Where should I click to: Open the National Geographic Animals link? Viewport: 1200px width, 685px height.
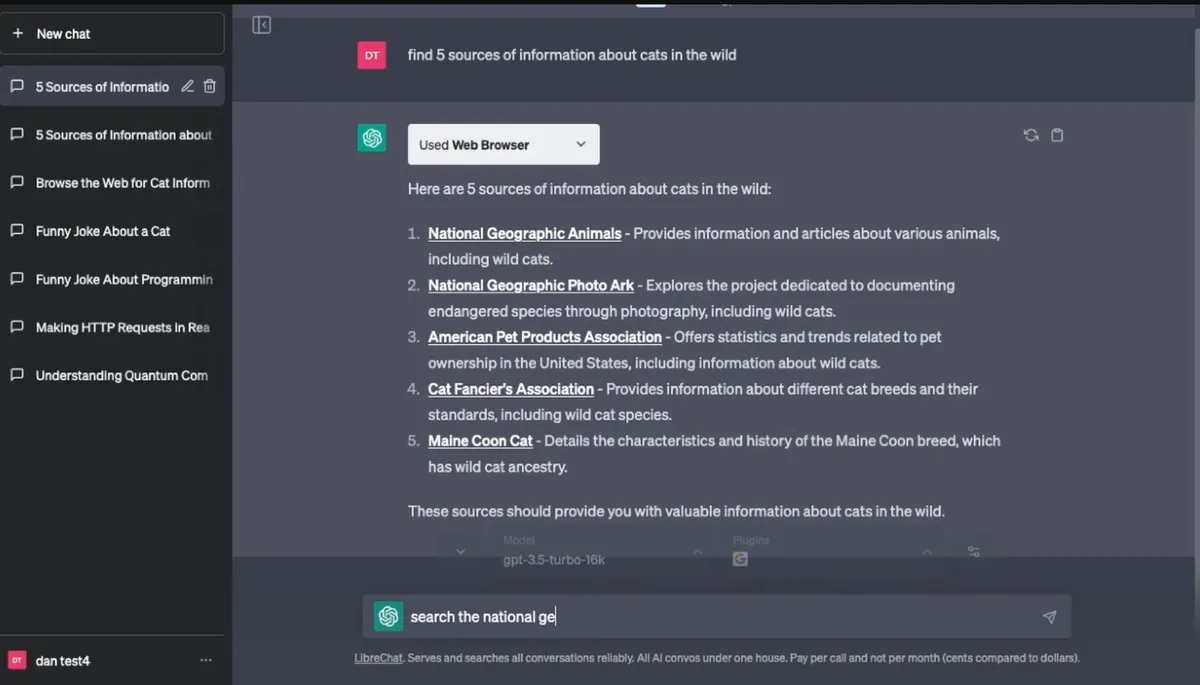pyautogui.click(x=524, y=233)
